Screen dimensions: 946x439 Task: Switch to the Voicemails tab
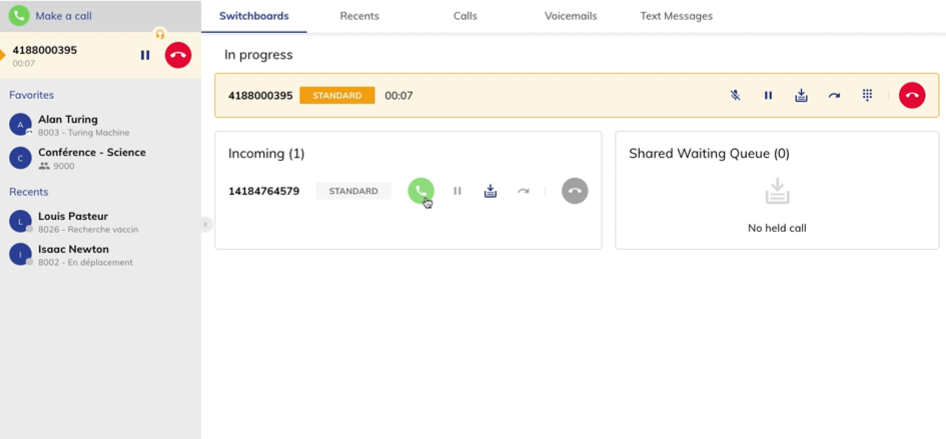pos(570,16)
